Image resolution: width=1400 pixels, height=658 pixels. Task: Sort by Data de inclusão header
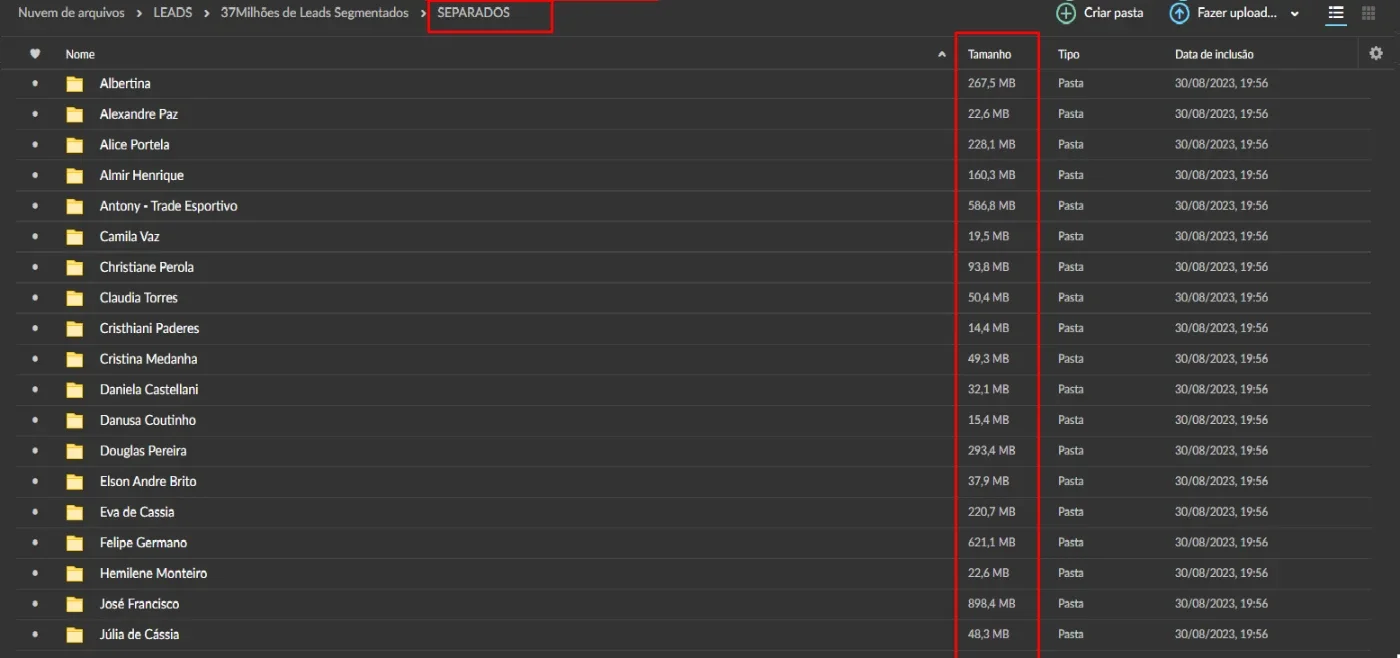[x=1214, y=54]
